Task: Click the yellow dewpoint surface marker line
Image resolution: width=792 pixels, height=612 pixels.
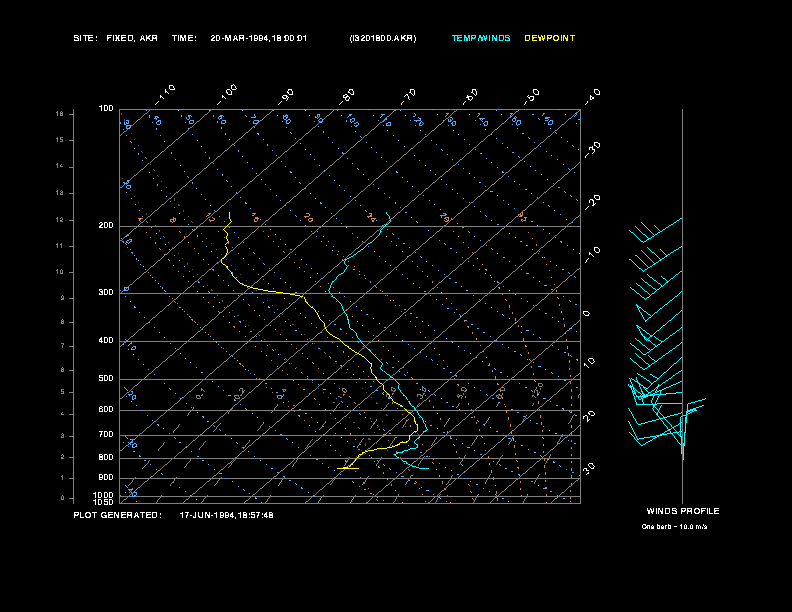Action: [348, 469]
